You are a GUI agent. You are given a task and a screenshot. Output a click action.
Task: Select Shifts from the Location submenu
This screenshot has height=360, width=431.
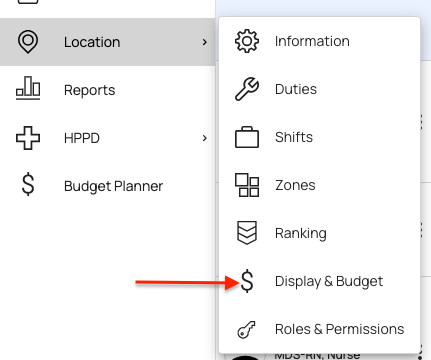pos(319,137)
